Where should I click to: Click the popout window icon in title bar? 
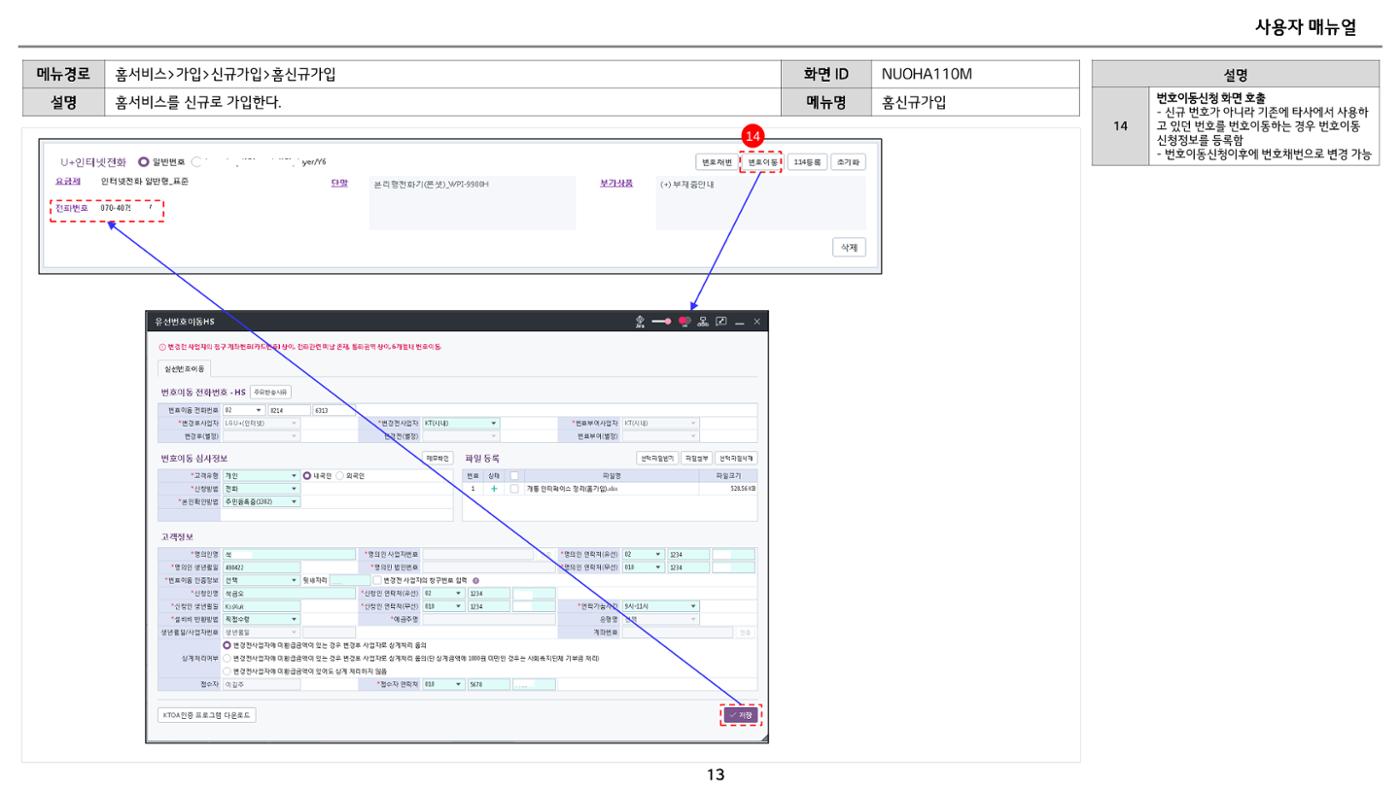click(x=721, y=321)
